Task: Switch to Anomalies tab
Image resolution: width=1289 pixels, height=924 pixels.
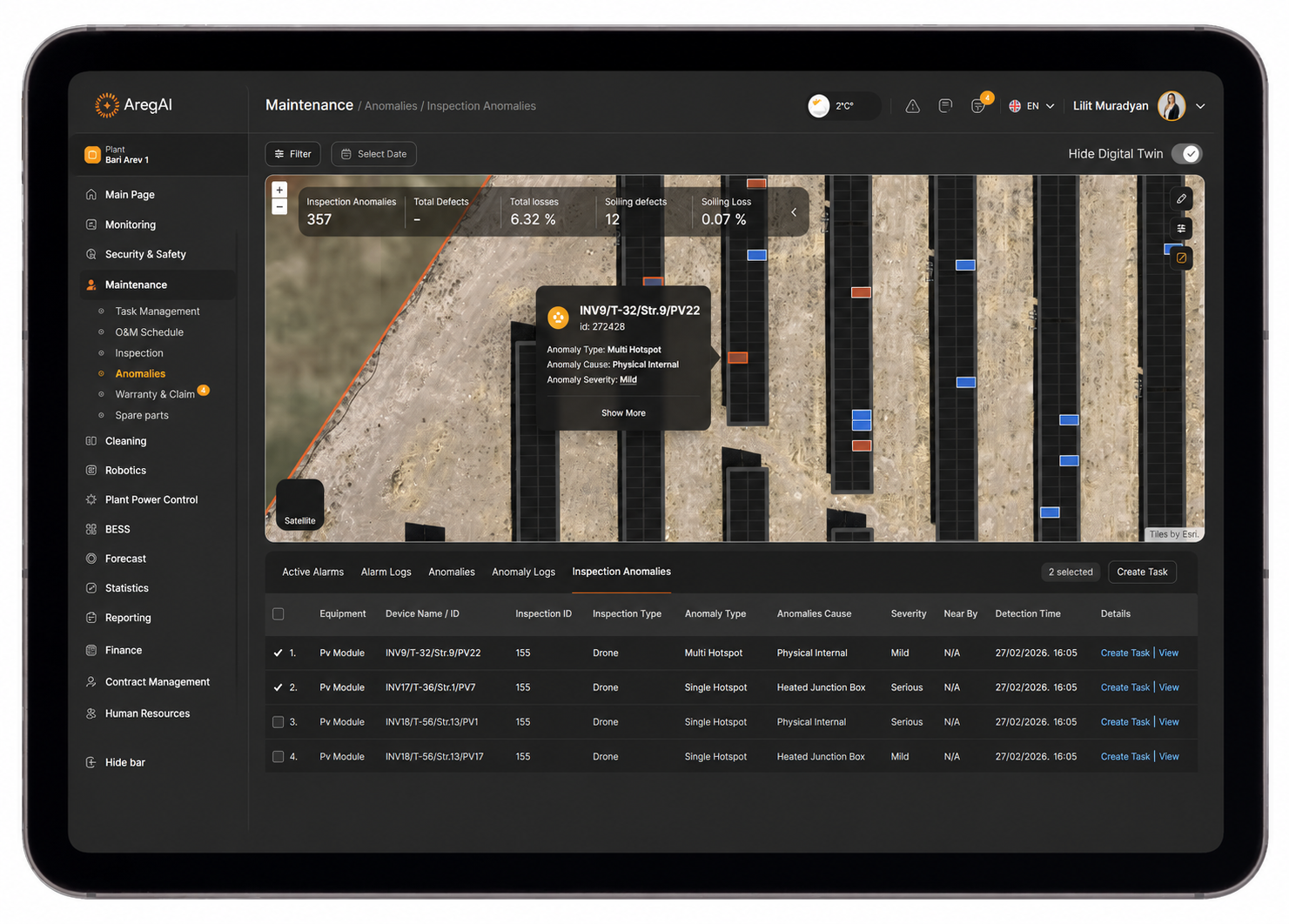Action: 452,572
